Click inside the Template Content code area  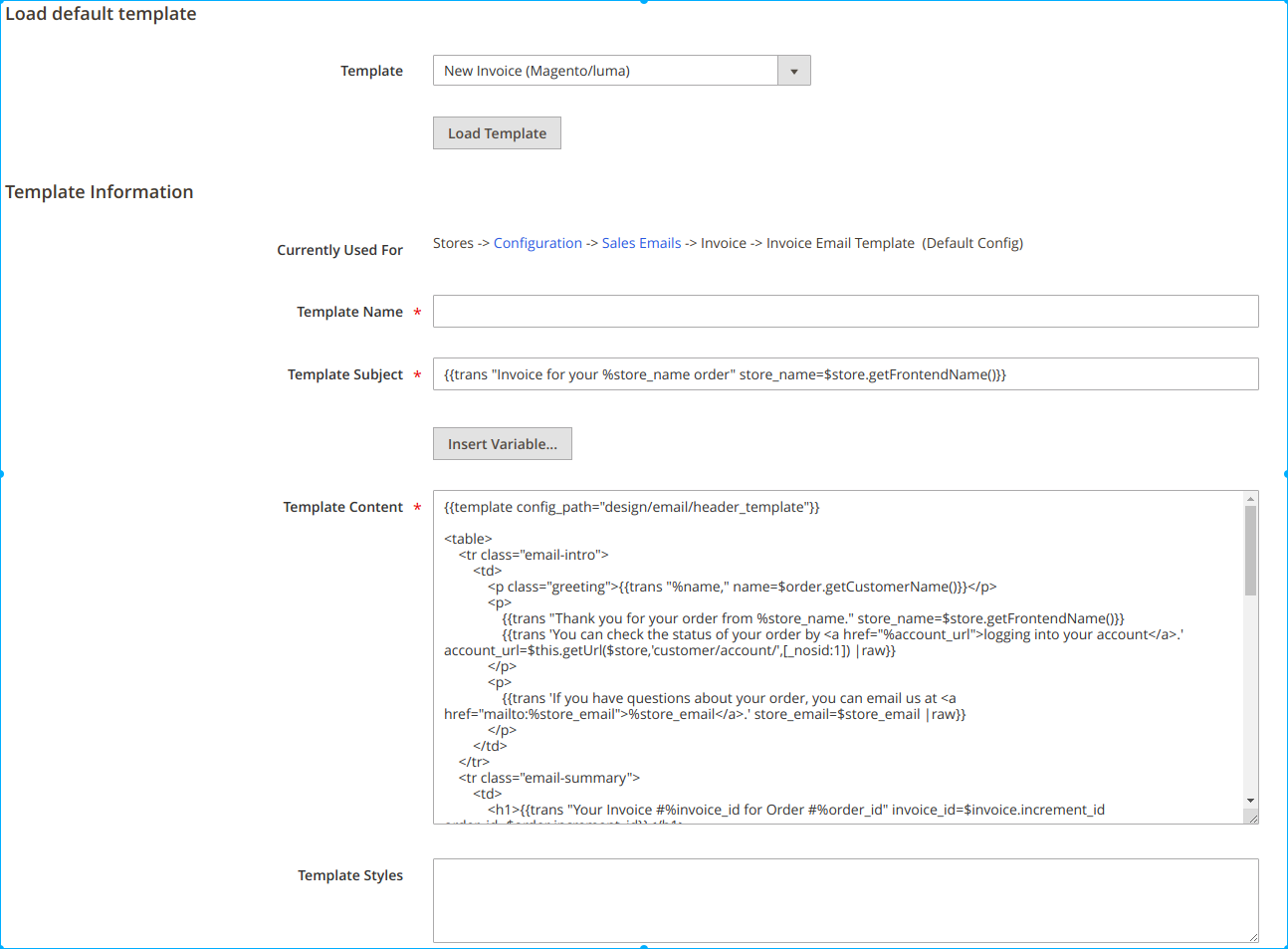(836, 657)
